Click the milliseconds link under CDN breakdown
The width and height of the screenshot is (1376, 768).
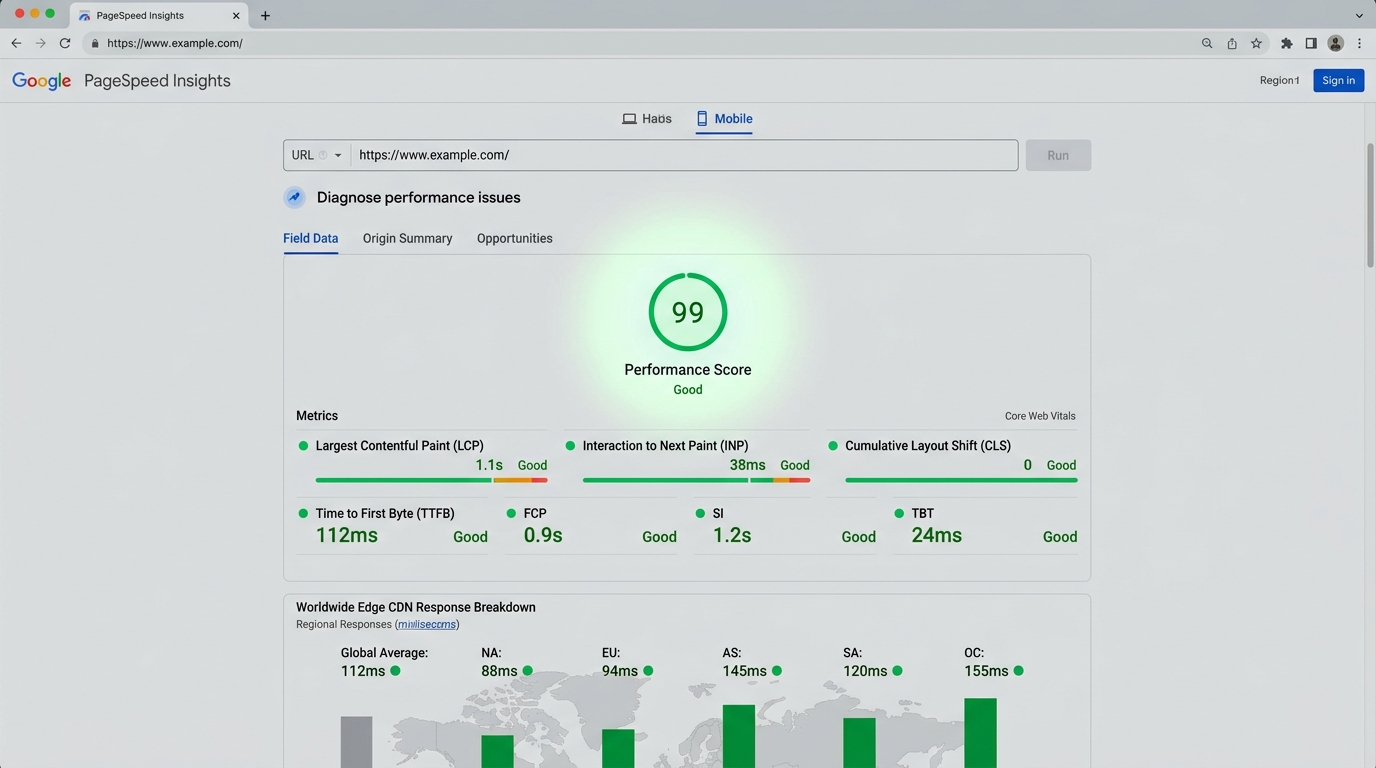point(428,624)
